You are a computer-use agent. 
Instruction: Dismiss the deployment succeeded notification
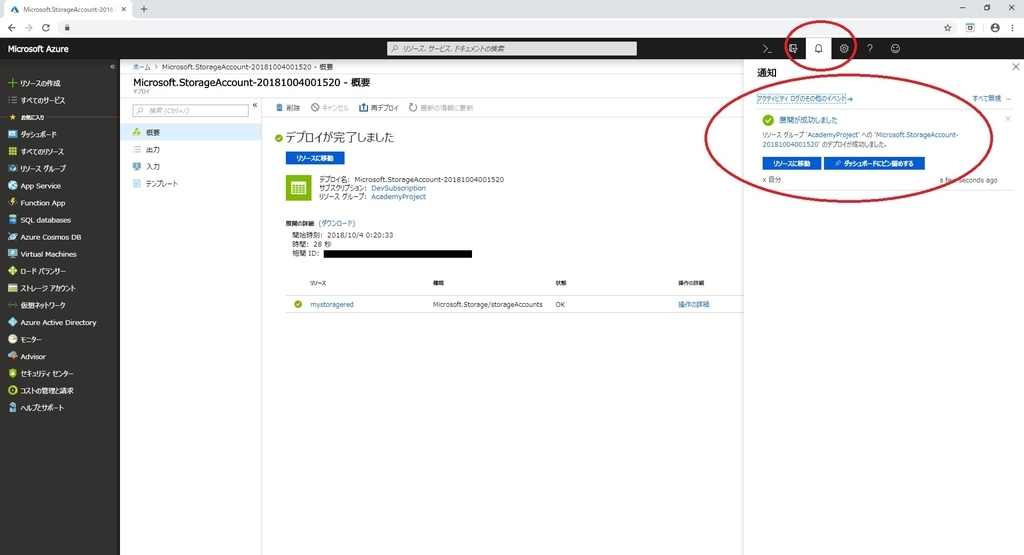pos(1008,119)
